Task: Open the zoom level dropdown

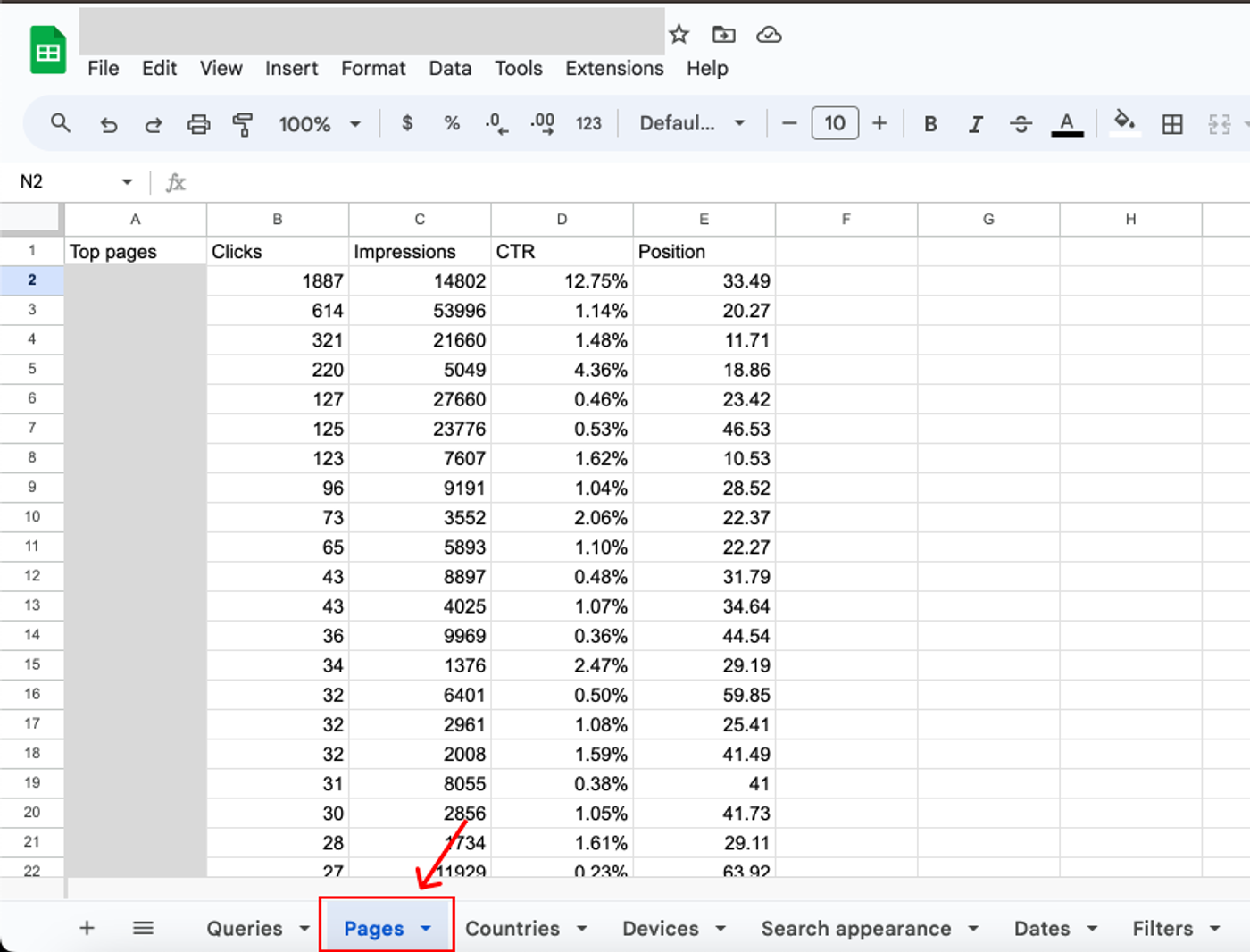Action: 319,124
